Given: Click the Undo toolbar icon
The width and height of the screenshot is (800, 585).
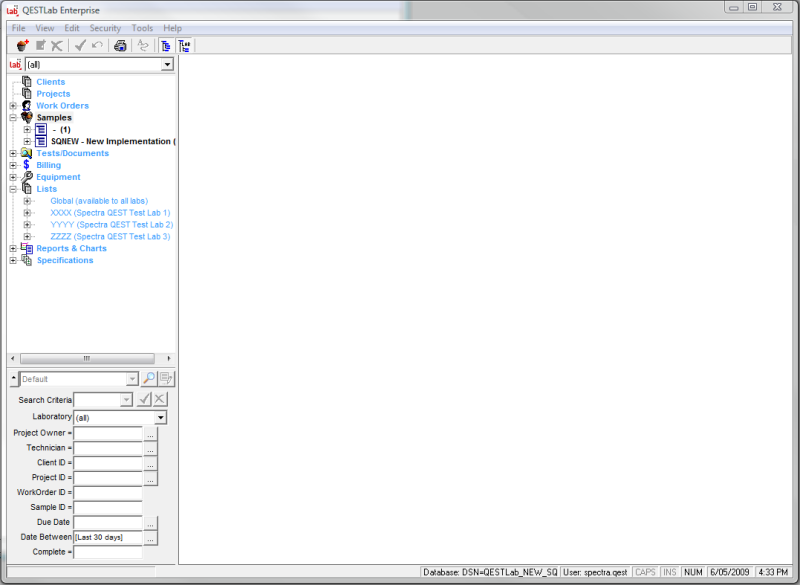Looking at the screenshot, I should tap(96, 45).
